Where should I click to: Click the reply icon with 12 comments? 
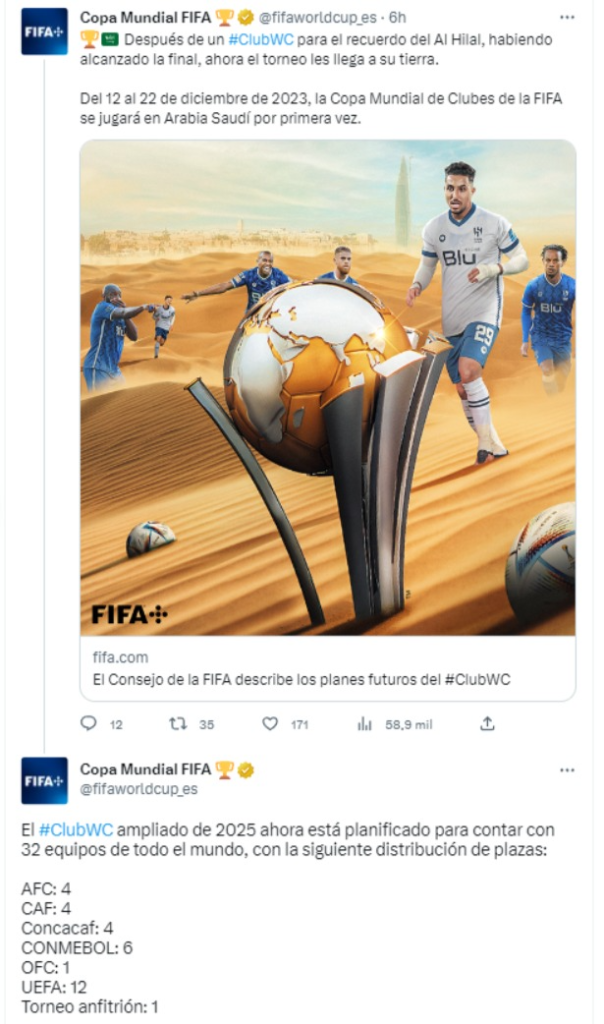pos(88,723)
